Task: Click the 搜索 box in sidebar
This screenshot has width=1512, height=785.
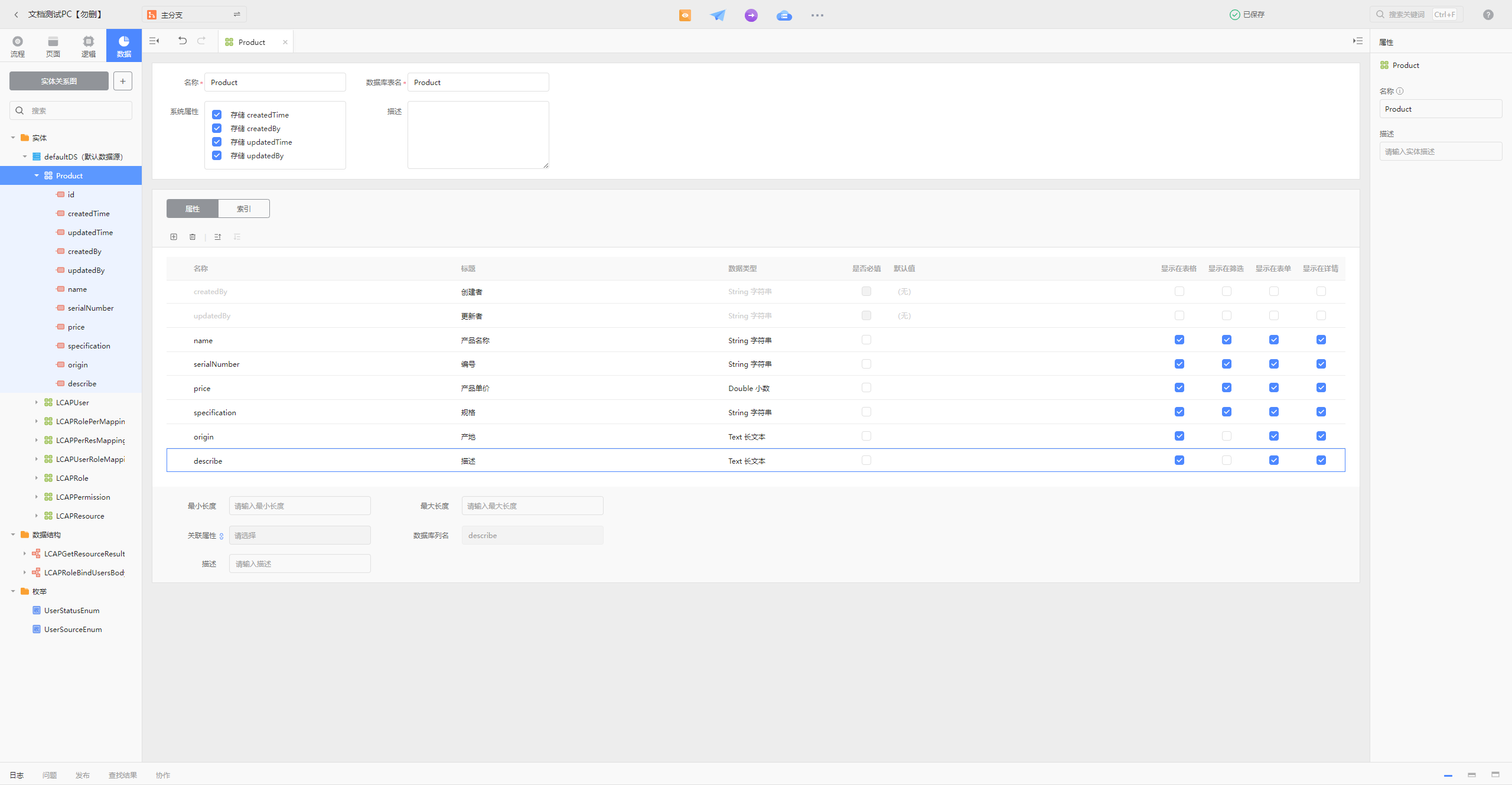Action: point(71,110)
